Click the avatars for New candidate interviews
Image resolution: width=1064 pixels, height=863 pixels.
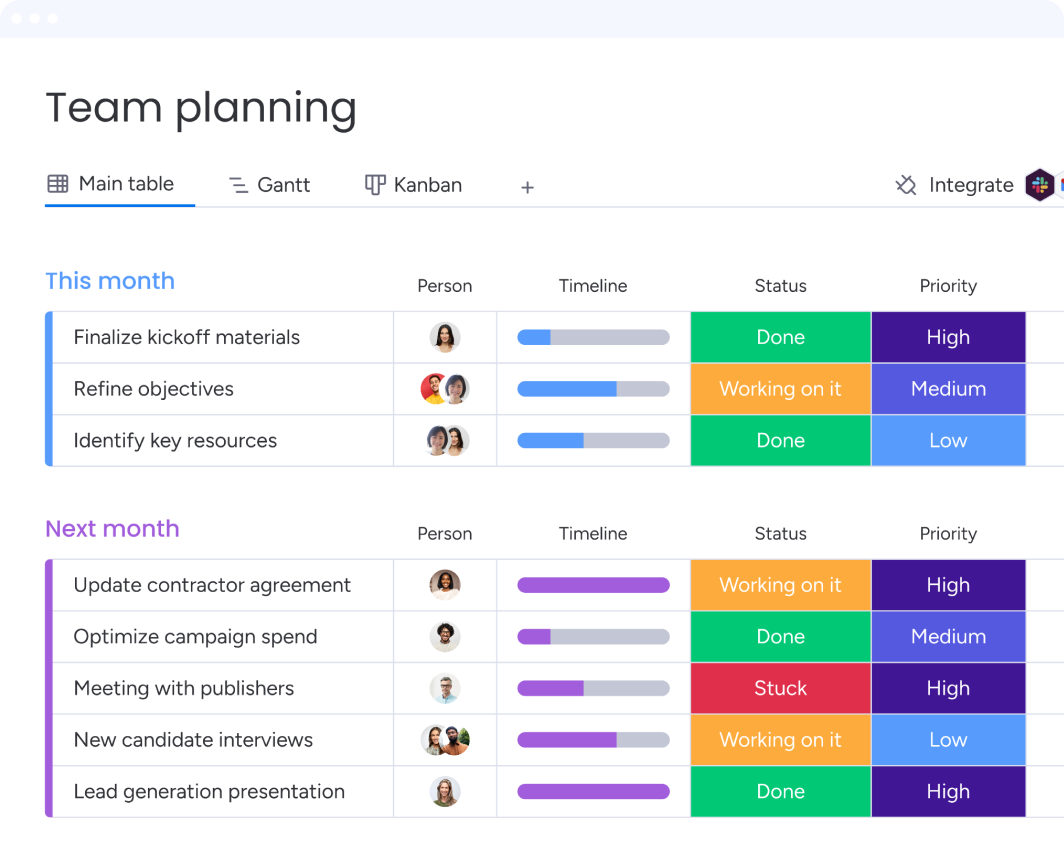445,740
